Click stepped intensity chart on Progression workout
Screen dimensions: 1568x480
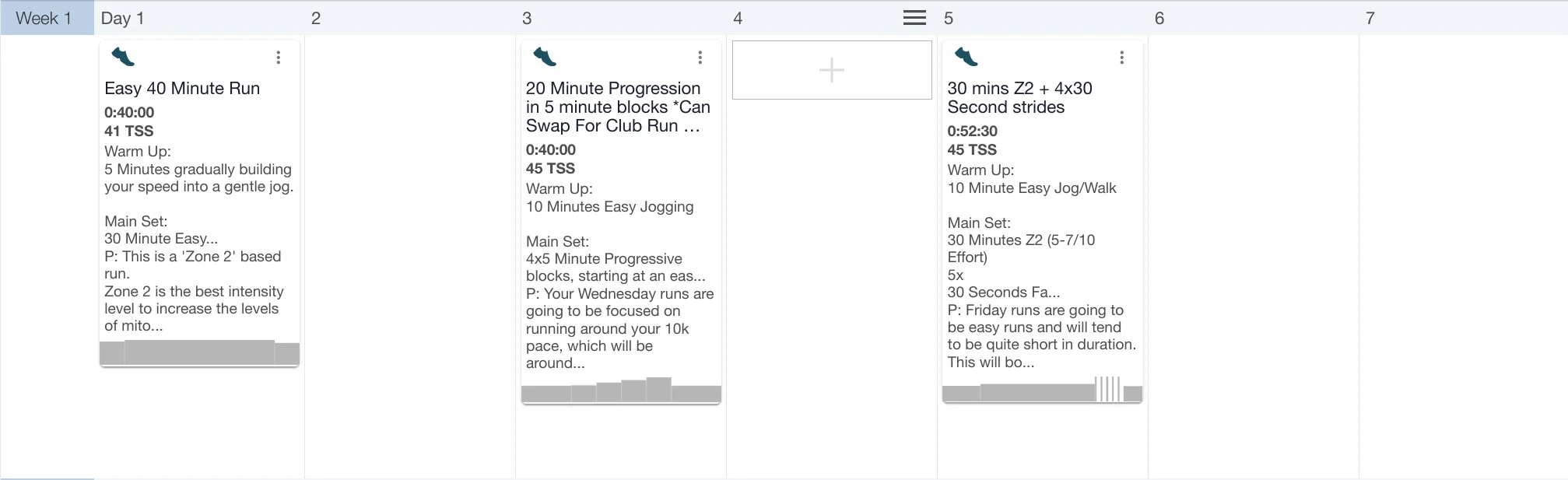click(x=621, y=390)
